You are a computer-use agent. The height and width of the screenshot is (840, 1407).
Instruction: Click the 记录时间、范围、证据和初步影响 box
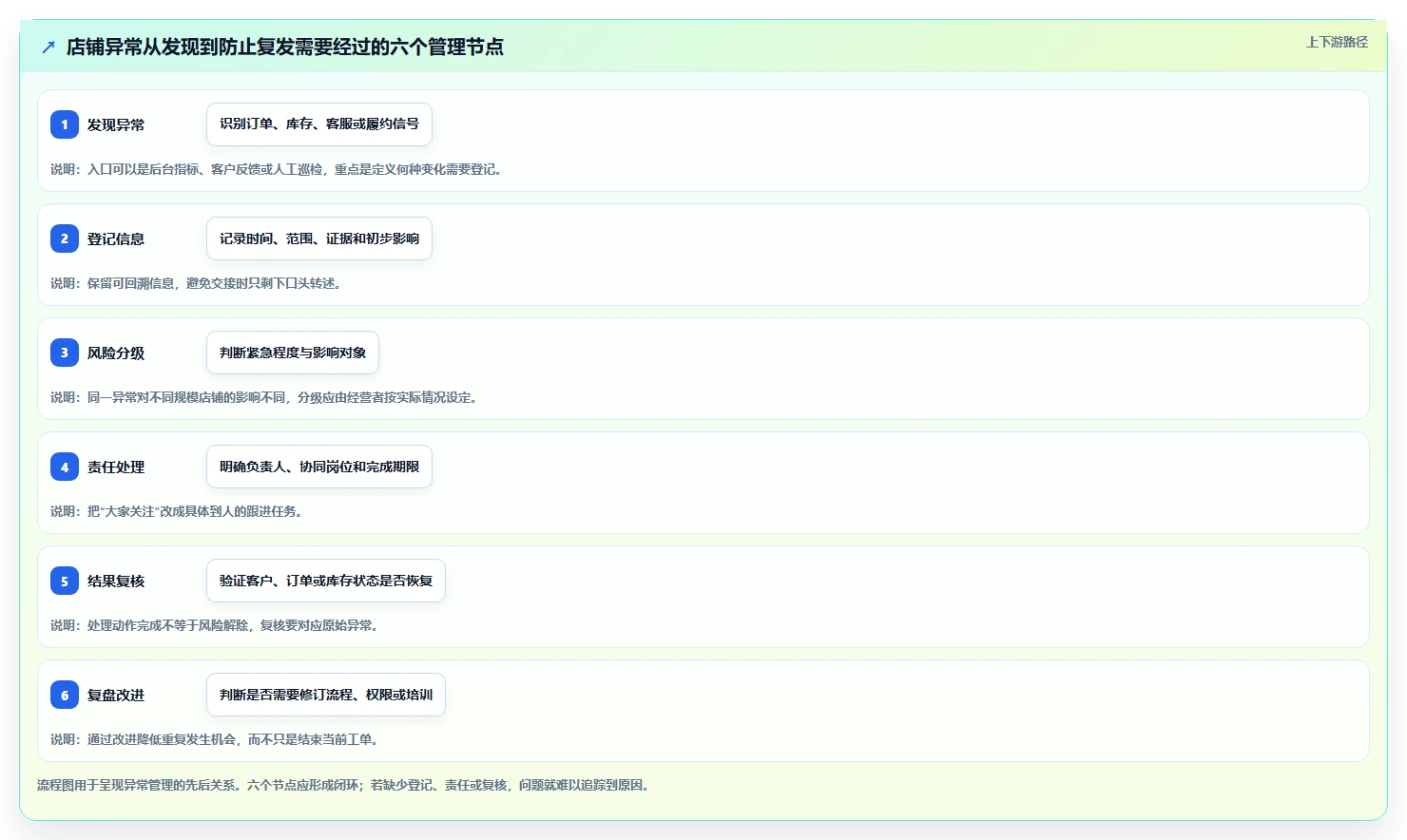[x=319, y=239]
